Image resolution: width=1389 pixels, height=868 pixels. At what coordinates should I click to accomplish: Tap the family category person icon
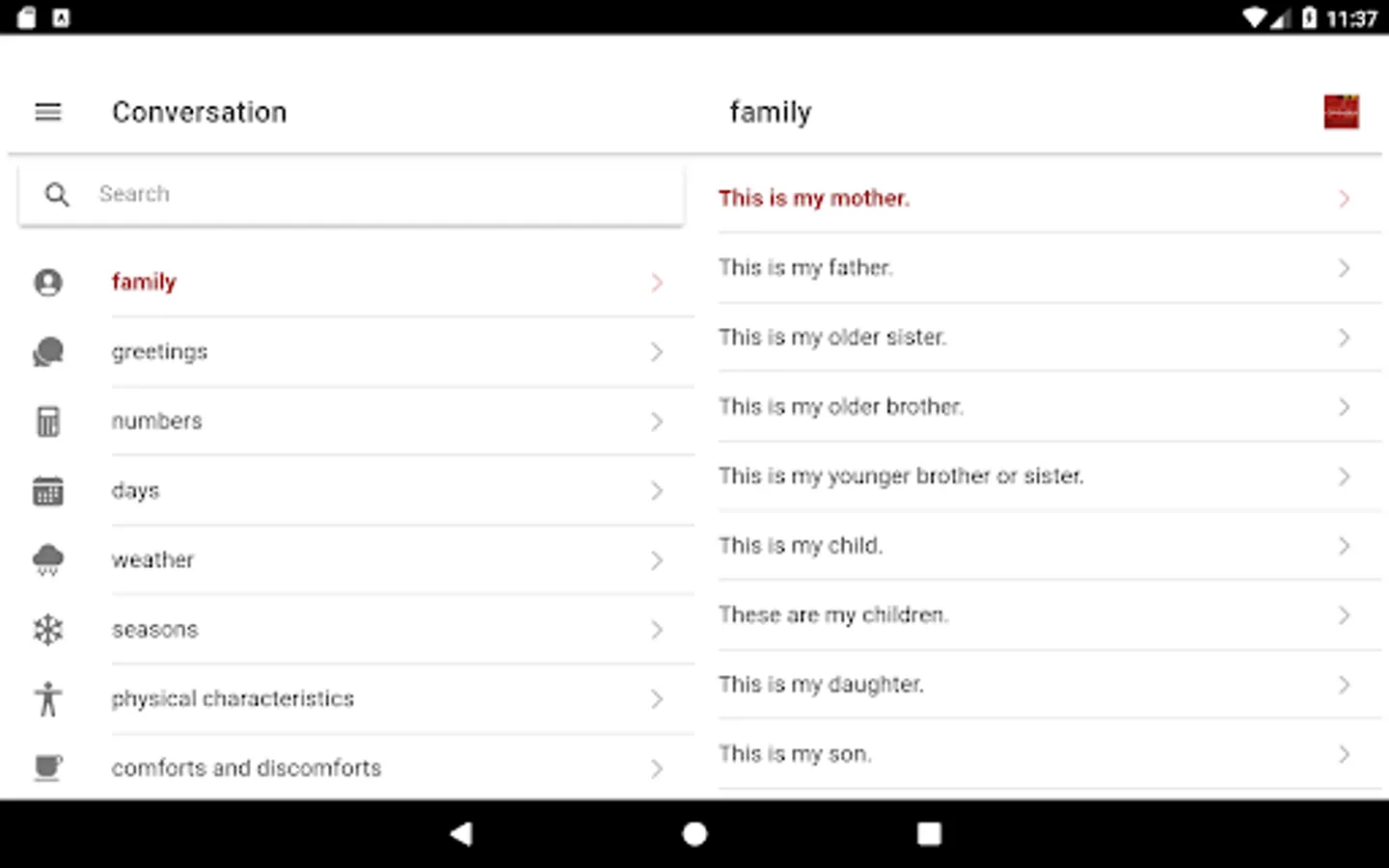[48, 283]
